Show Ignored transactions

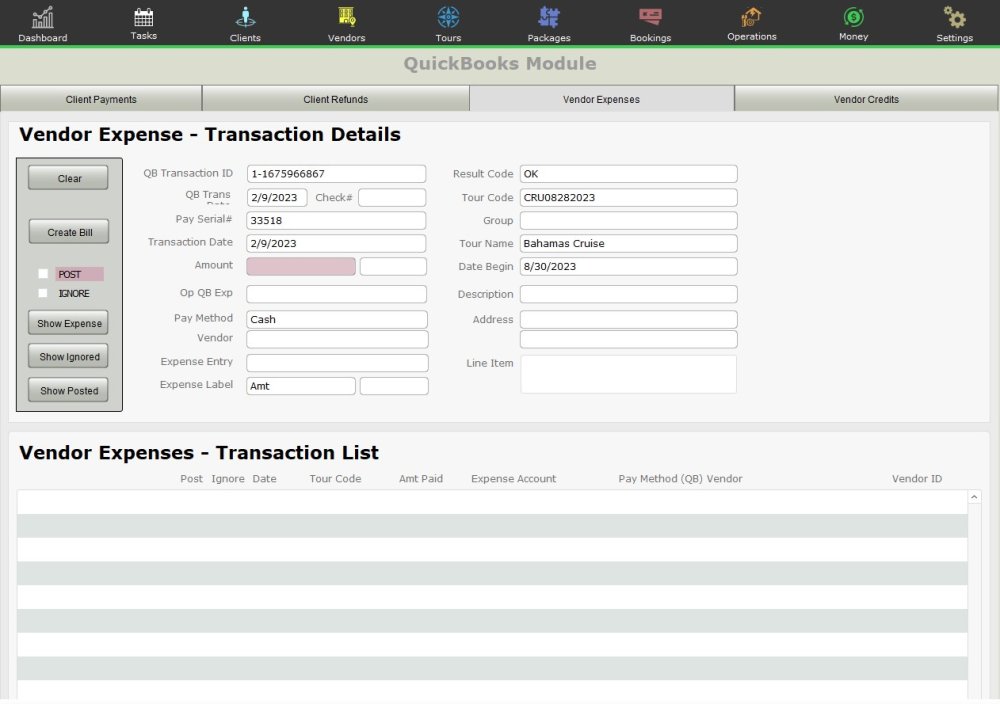67,356
